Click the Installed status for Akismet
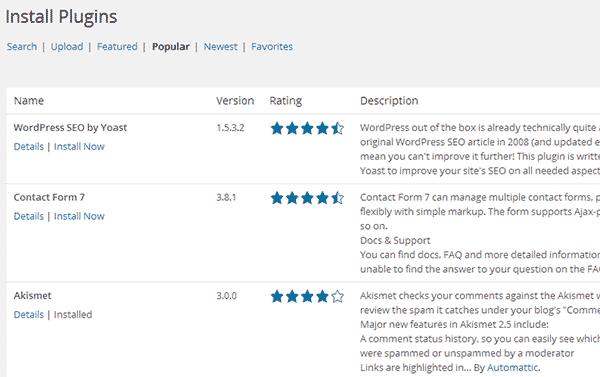This screenshot has width=600, height=377. coord(73,315)
